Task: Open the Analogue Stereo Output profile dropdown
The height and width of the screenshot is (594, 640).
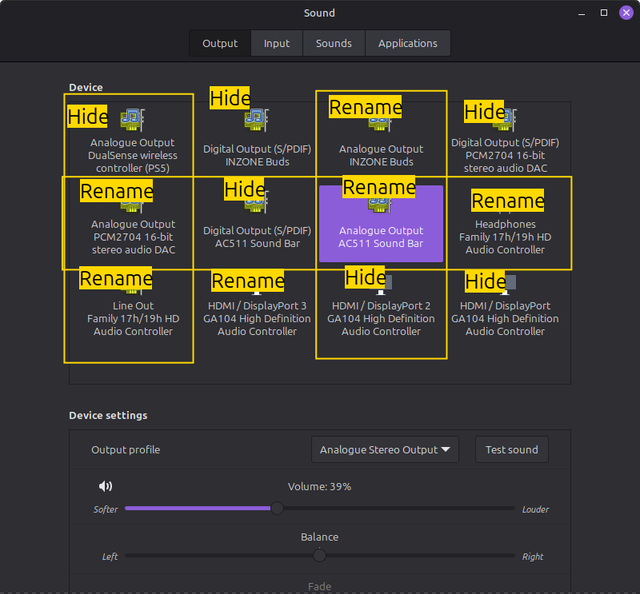Action: pyautogui.click(x=385, y=449)
